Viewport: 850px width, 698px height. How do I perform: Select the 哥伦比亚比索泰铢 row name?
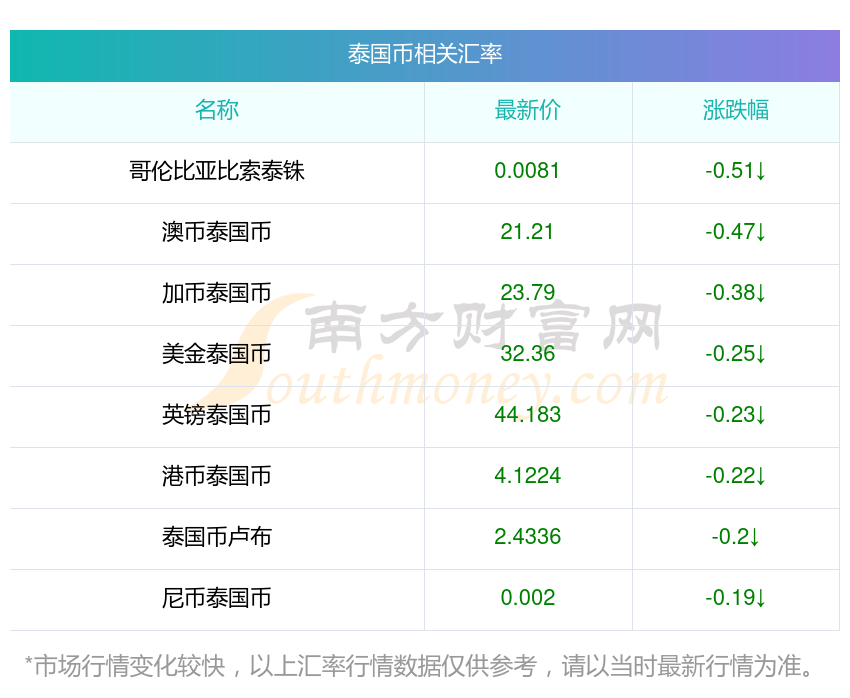click(217, 171)
